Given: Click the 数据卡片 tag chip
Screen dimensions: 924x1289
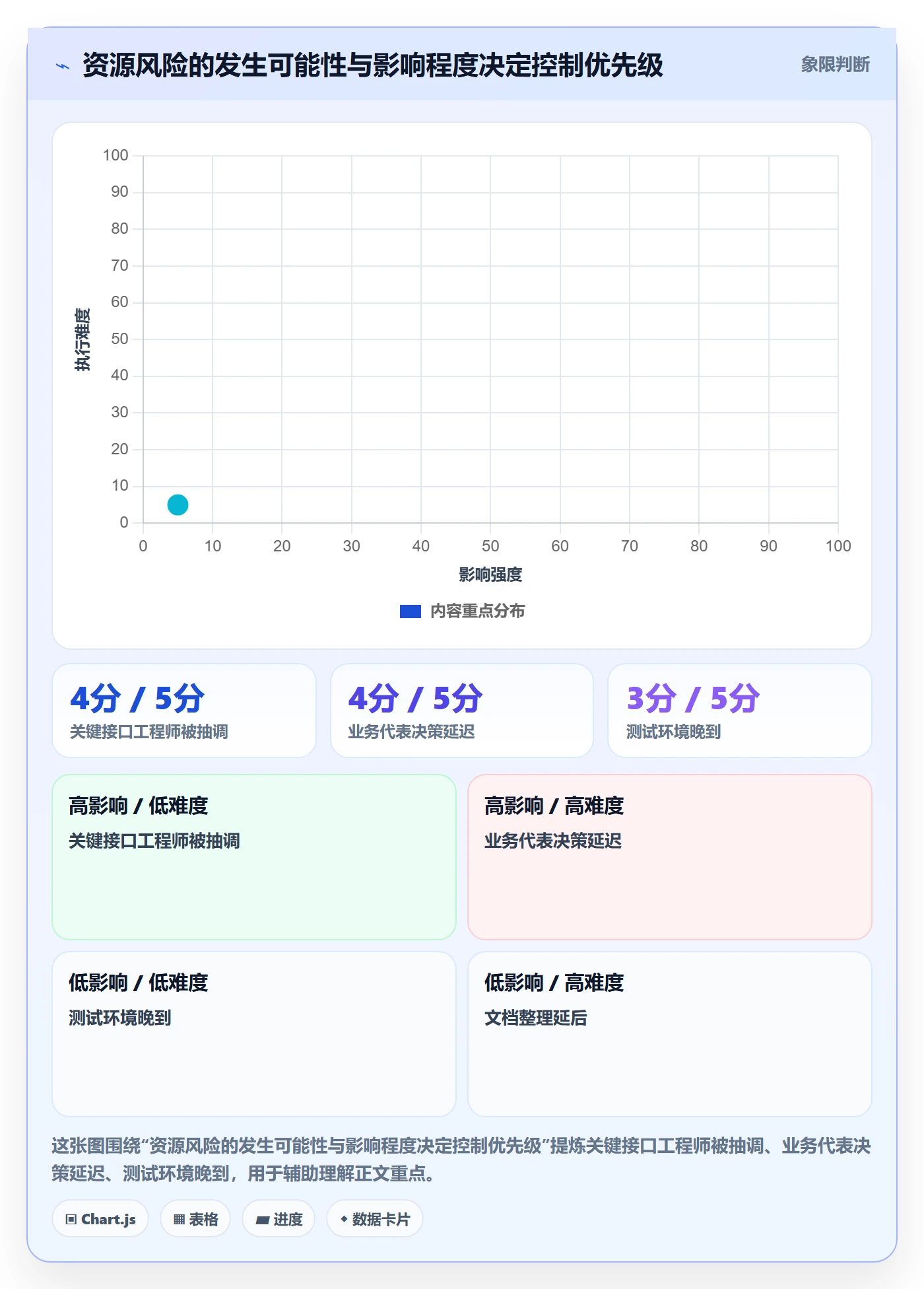Looking at the screenshot, I should coord(375,1219).
